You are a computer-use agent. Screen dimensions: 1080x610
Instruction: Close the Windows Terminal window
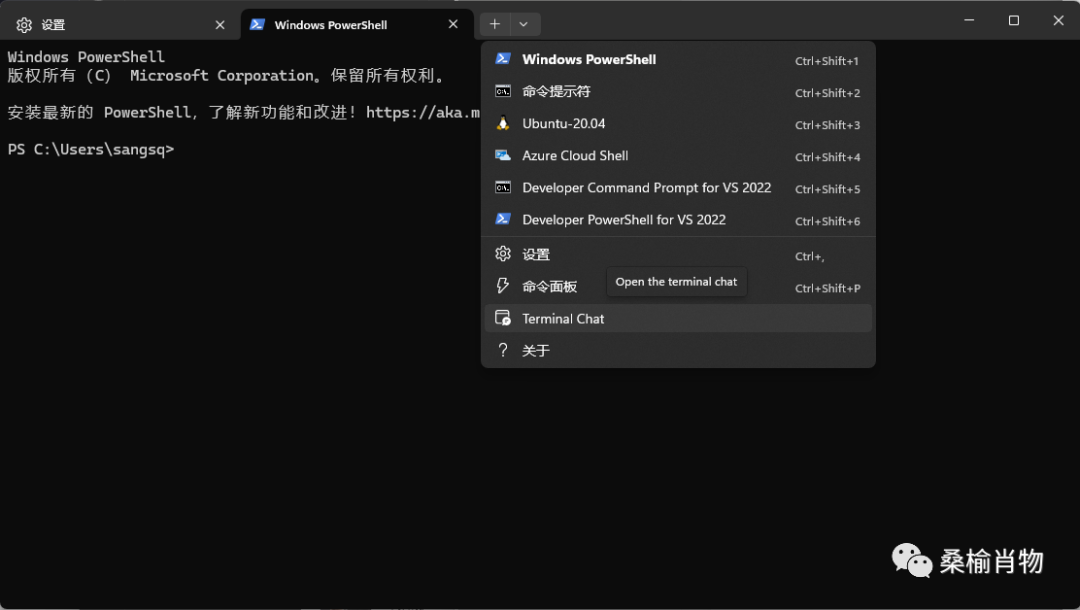point(1059,20)
